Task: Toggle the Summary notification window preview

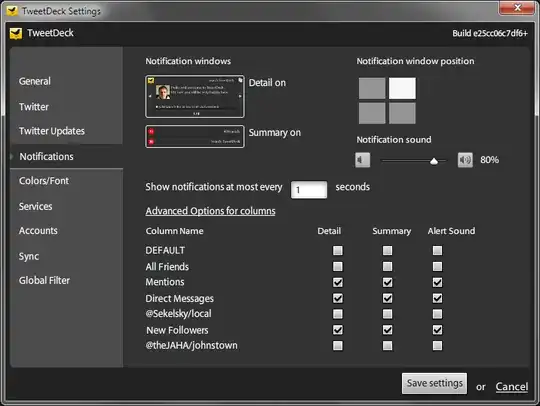Action: click(195, 137)
